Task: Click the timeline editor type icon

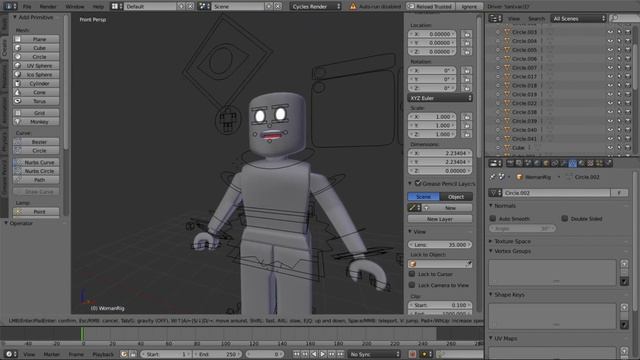Action: click(x=10, y=354)
